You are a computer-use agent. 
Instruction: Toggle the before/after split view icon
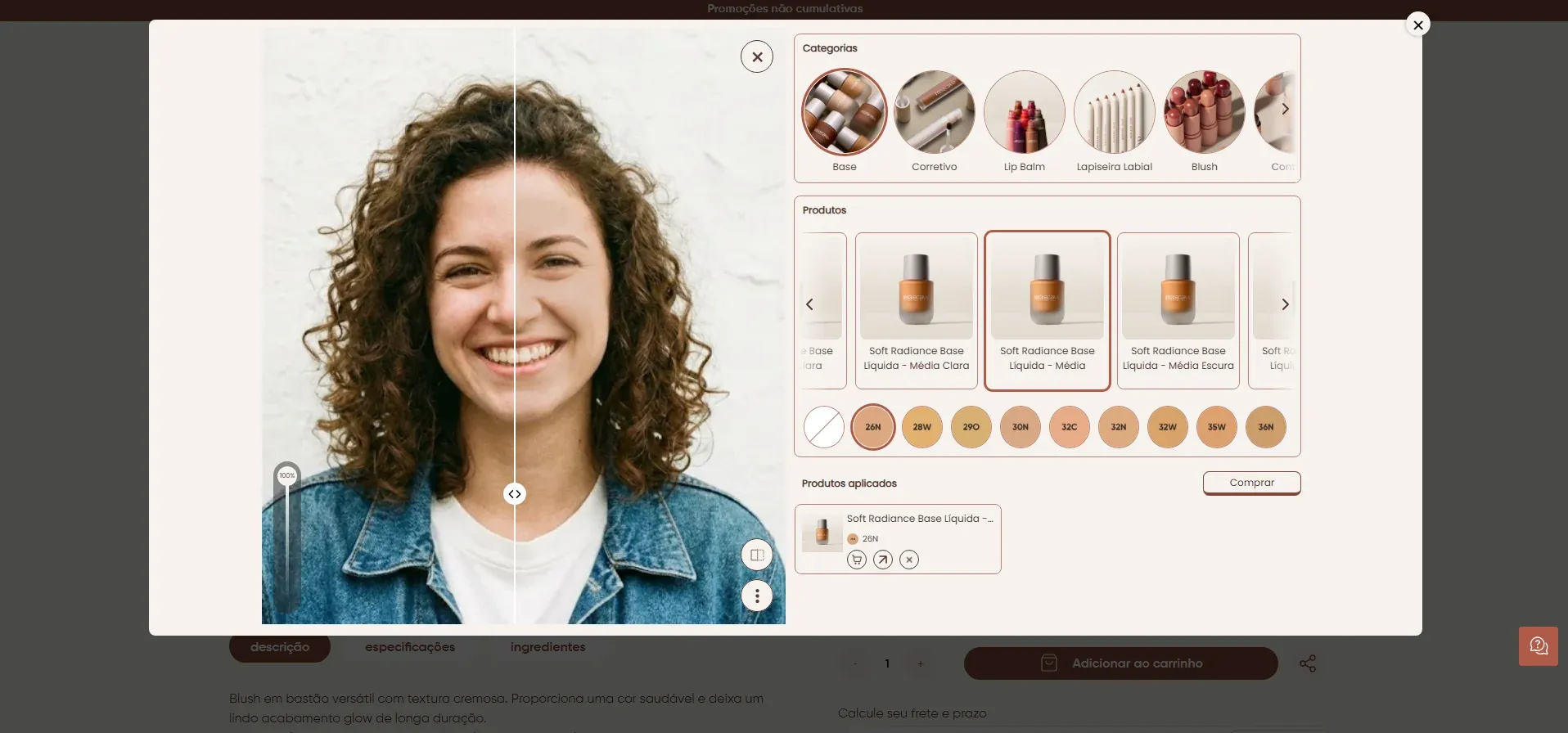[757, 555]
